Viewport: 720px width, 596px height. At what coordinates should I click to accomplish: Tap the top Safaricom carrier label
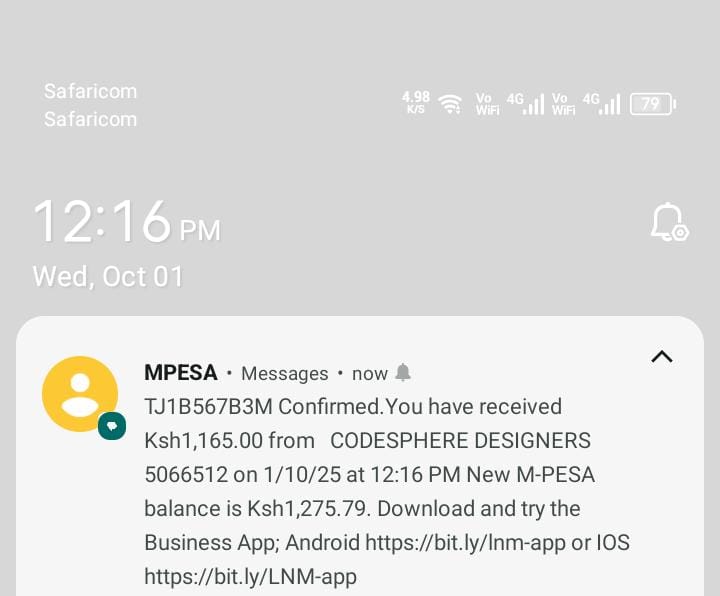90,91
